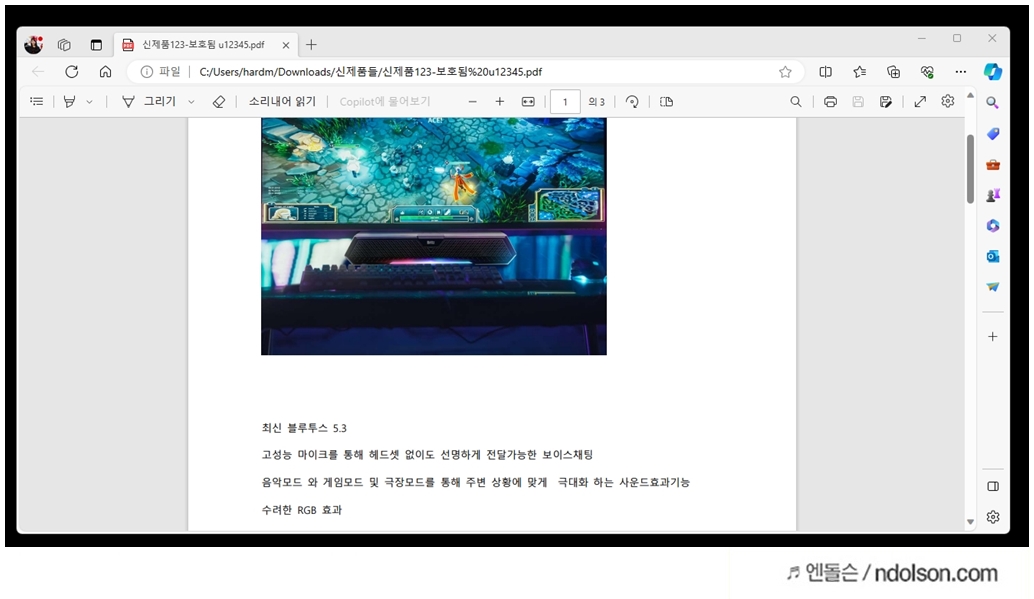Add a sidebar app with the customize plus

click(x=992, y=336)
